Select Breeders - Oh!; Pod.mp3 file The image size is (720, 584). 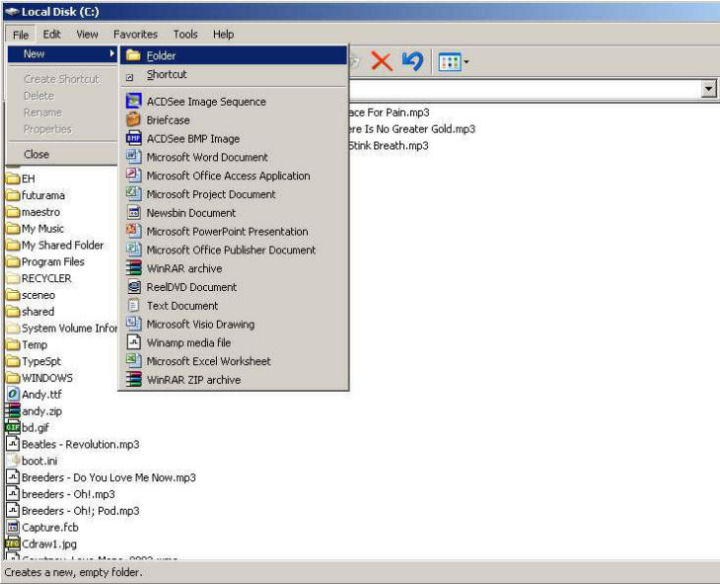(x=73, y=511)
